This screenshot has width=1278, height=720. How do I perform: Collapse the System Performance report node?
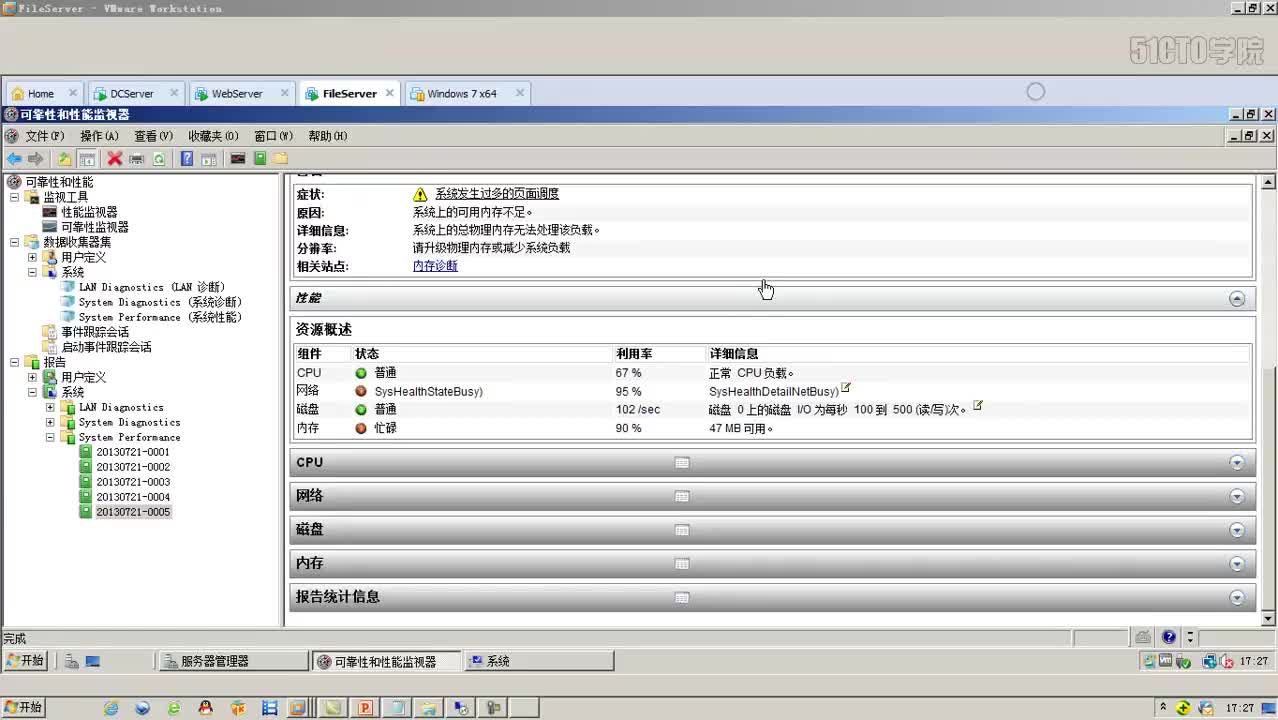(x=51, y=437)
